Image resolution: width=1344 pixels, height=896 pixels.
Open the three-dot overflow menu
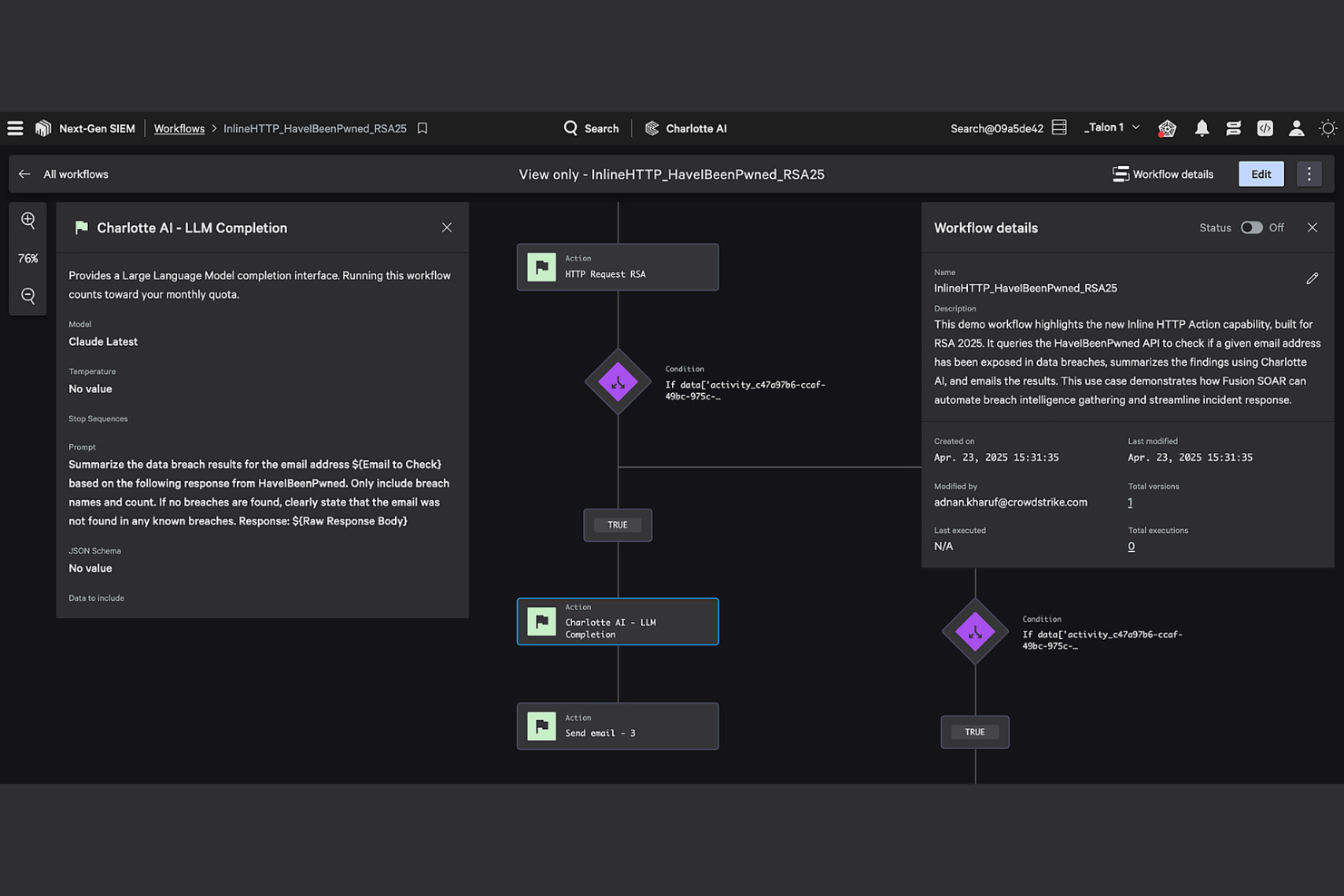click(x=1309, y=173)
